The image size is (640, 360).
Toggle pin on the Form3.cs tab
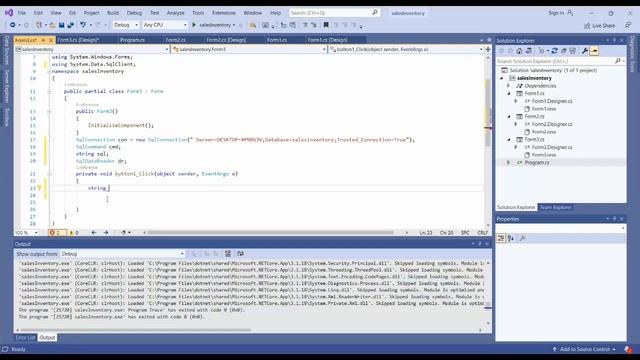pyautogui.click(x=43, y=40)
